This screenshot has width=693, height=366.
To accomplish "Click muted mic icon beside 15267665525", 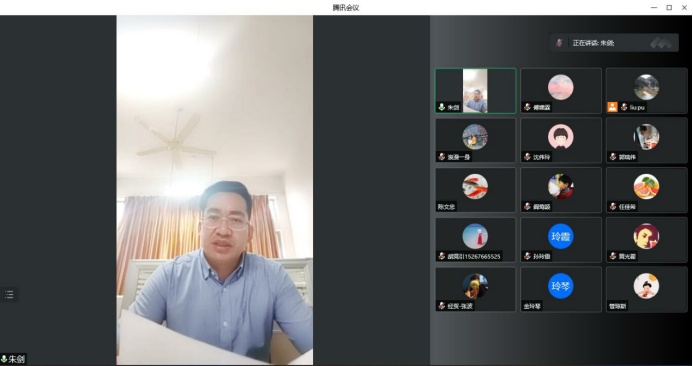I will (442, 256).
